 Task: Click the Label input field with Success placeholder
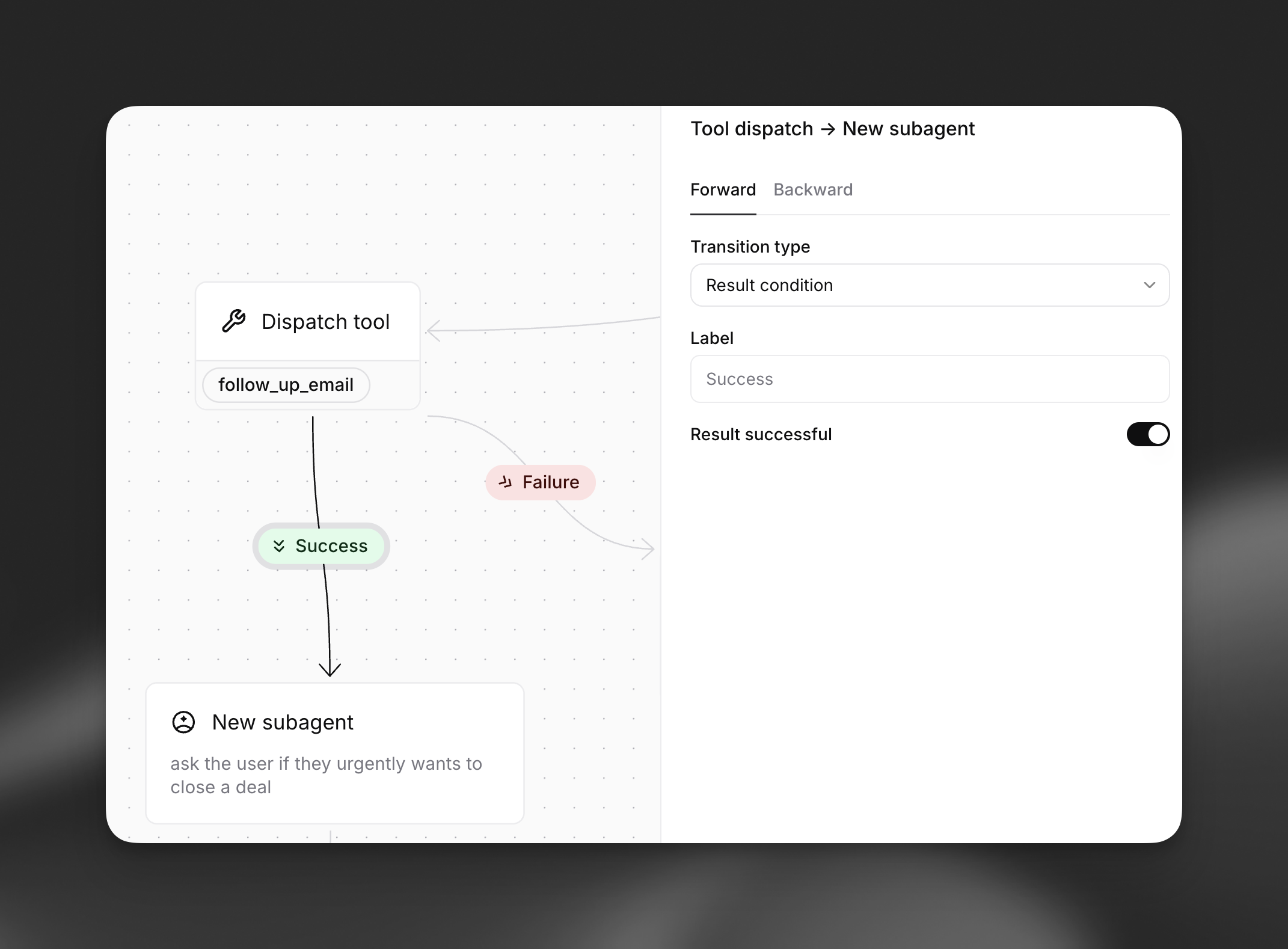coord(930,378)
